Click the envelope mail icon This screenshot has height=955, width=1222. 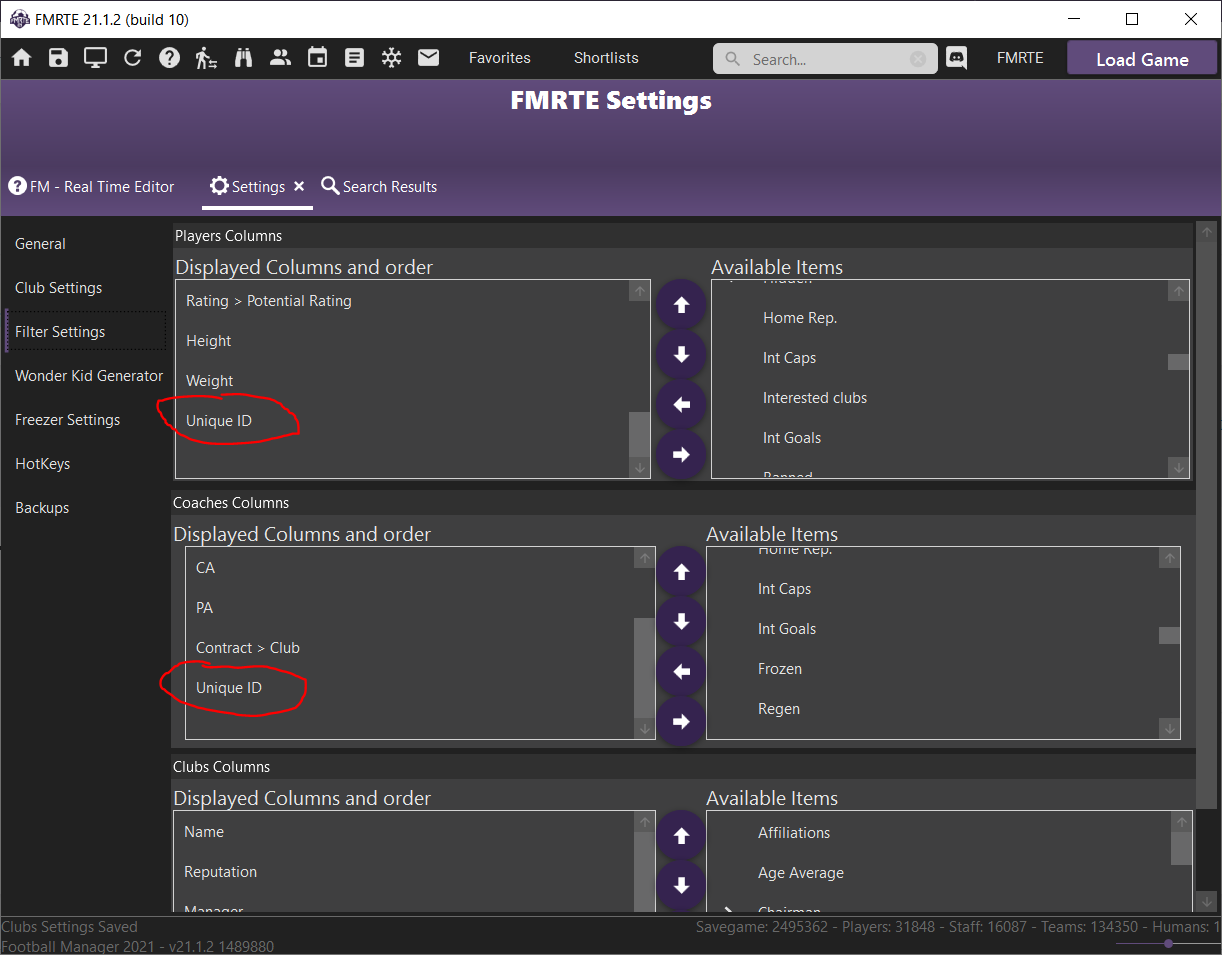428,58
